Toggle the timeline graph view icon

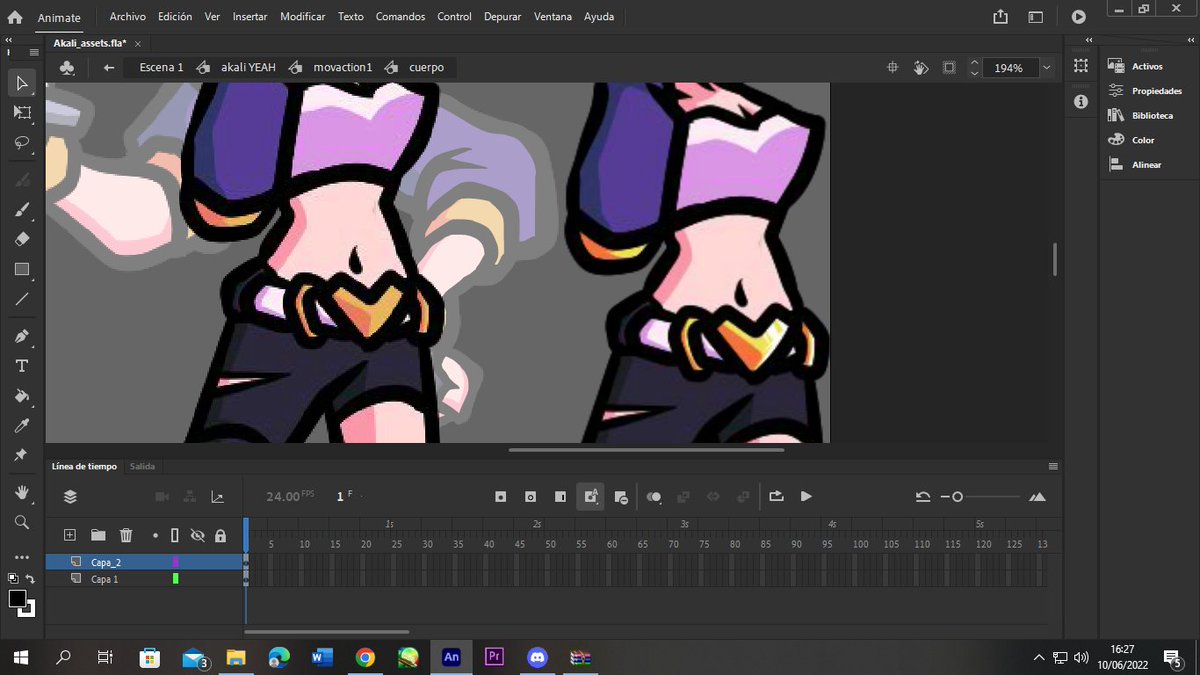pyautogui.click(x=217, y=497)
